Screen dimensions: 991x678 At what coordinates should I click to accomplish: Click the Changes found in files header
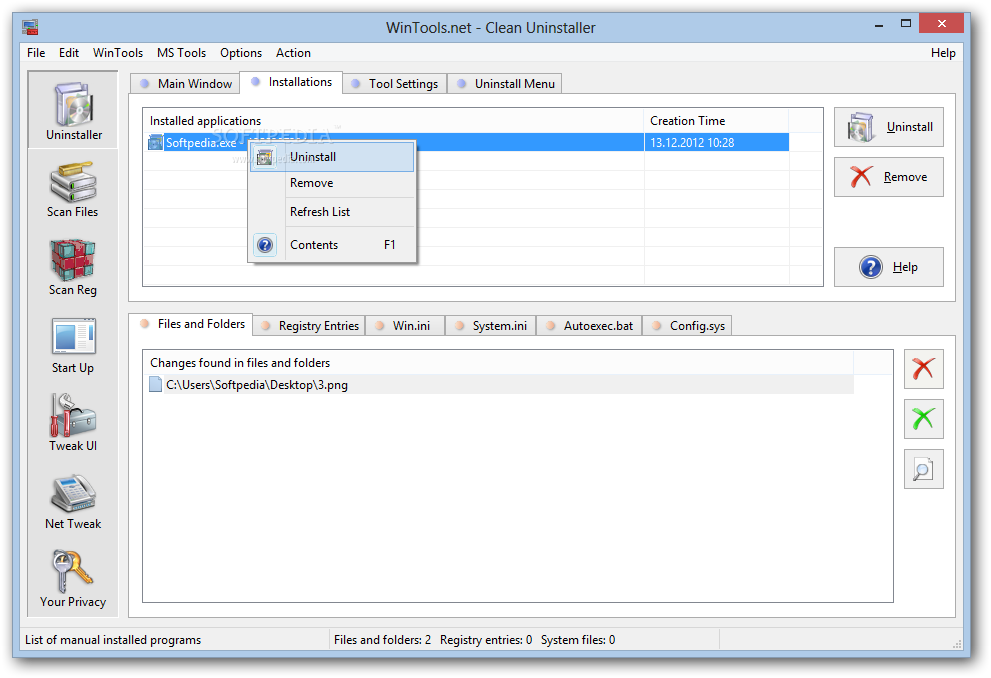[498, 363]
